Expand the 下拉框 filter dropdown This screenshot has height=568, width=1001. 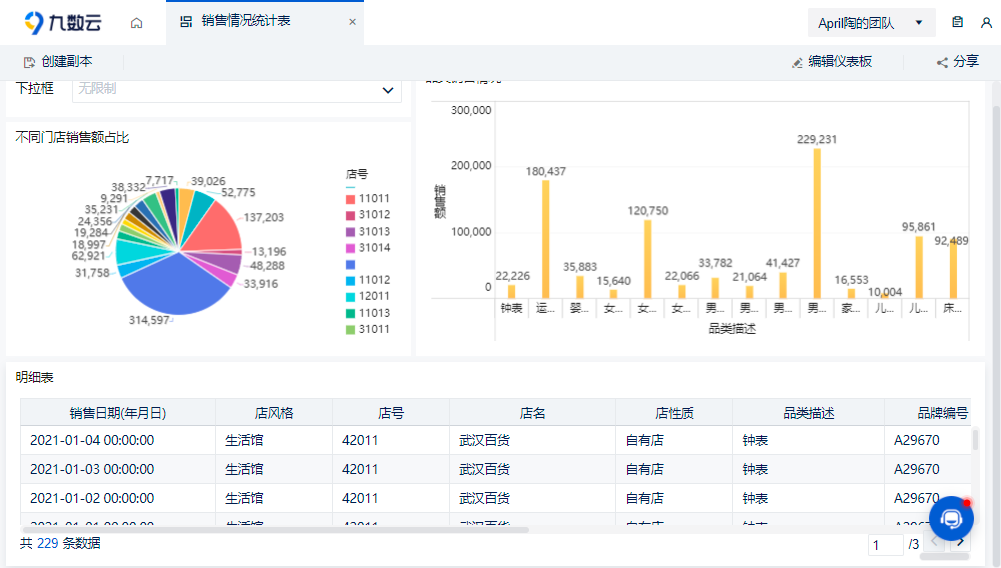point(388,90)
